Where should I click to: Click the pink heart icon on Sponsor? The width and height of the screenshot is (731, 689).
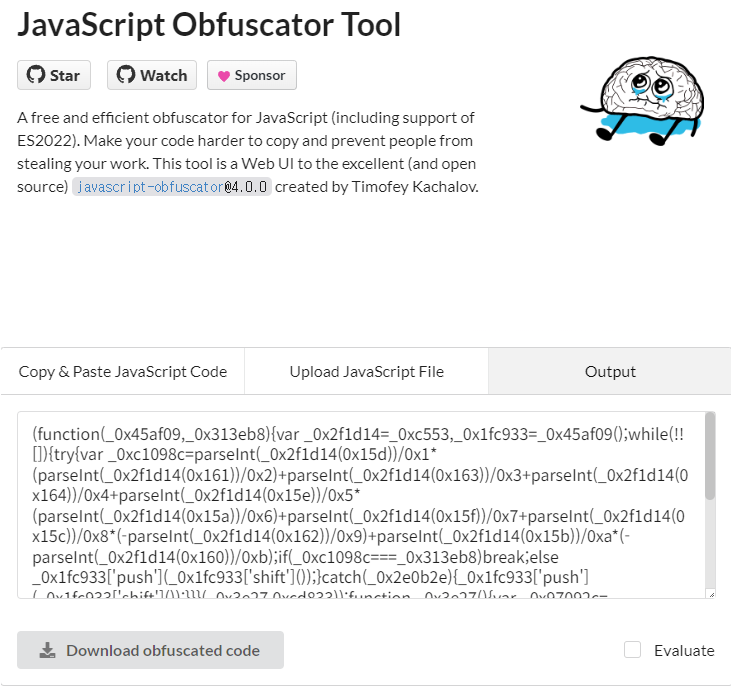224,76
